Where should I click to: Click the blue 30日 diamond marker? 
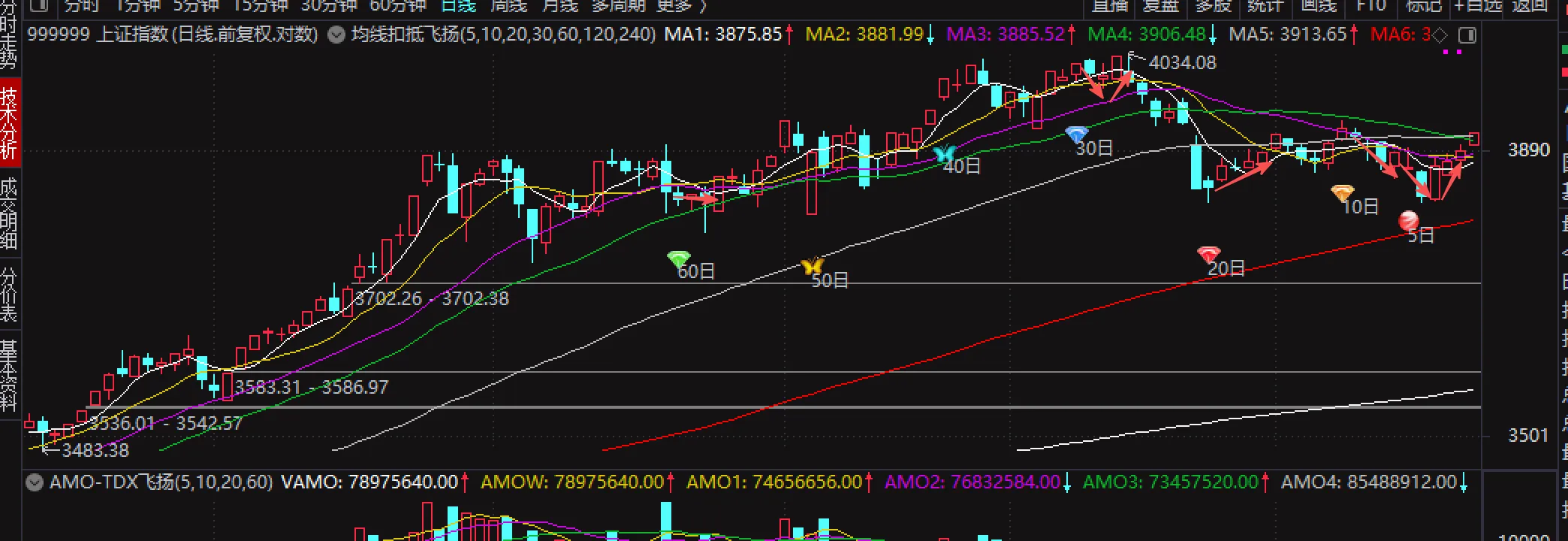(x=1076, y=134)
